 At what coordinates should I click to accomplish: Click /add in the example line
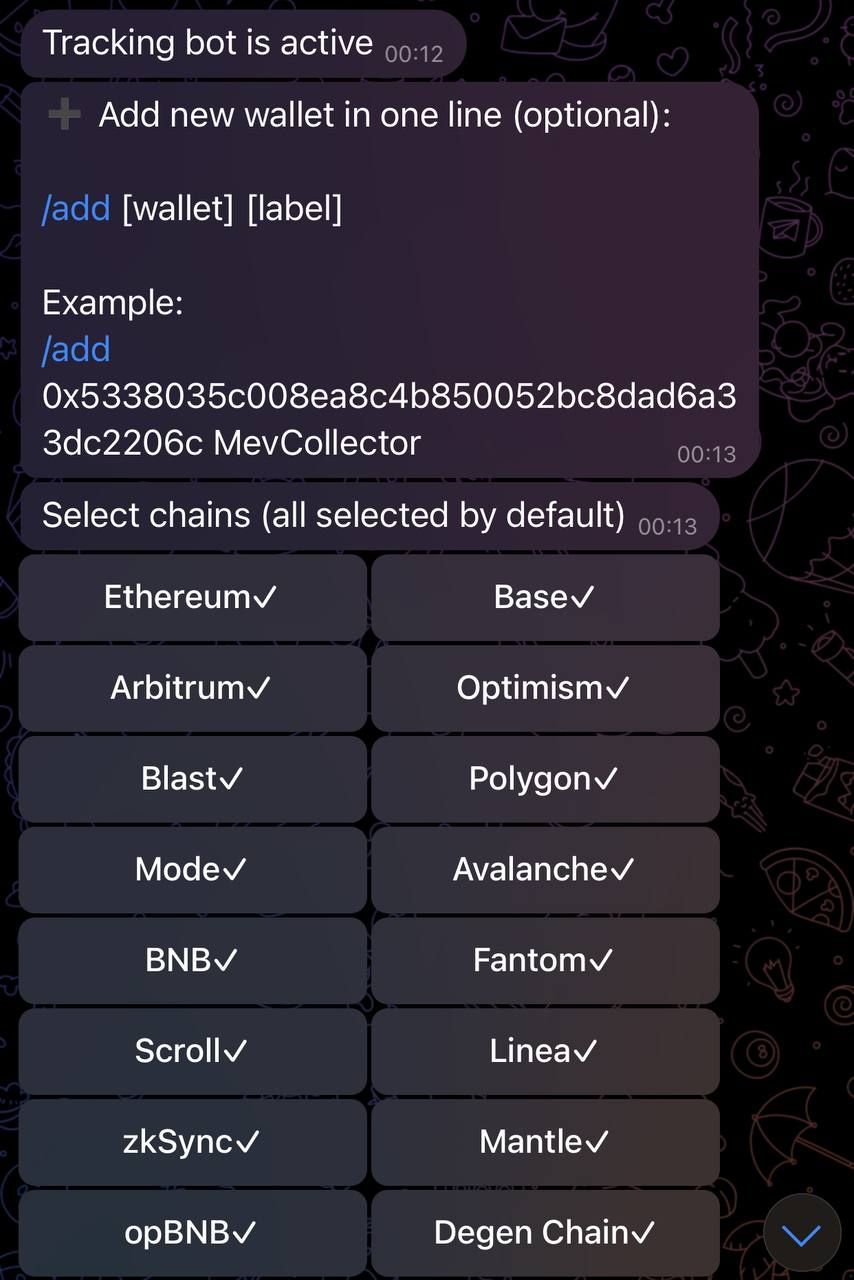[x=77, y=349]
